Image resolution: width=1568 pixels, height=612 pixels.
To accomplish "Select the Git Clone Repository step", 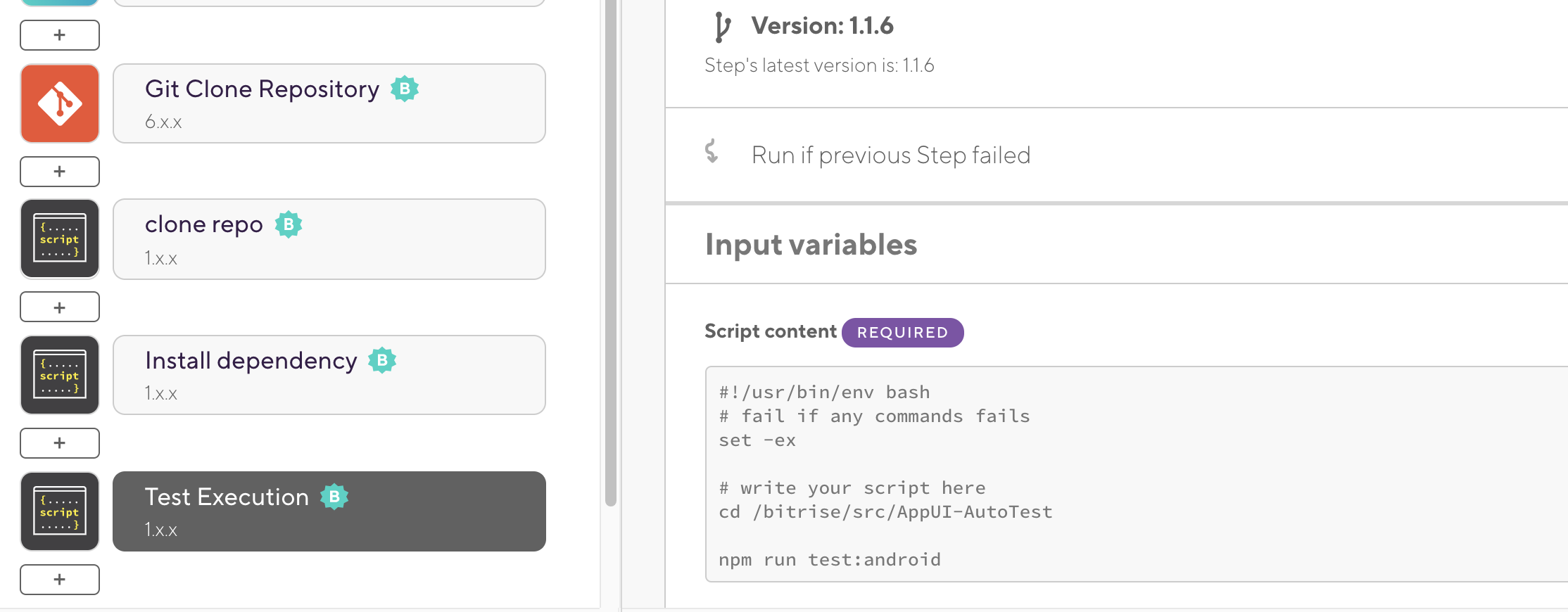I will pos(329,103).
